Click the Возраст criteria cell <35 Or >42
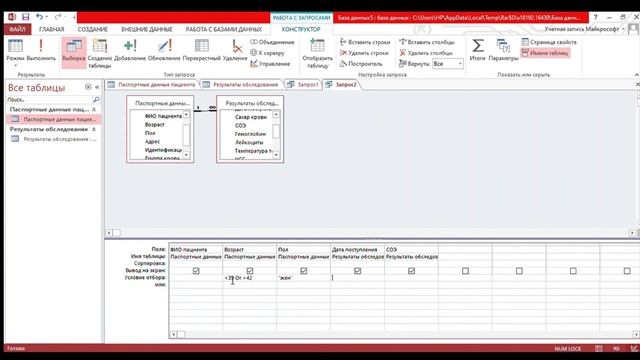This screenshot has height=360, width=640. pyautogui.click(x=249, y=278)
